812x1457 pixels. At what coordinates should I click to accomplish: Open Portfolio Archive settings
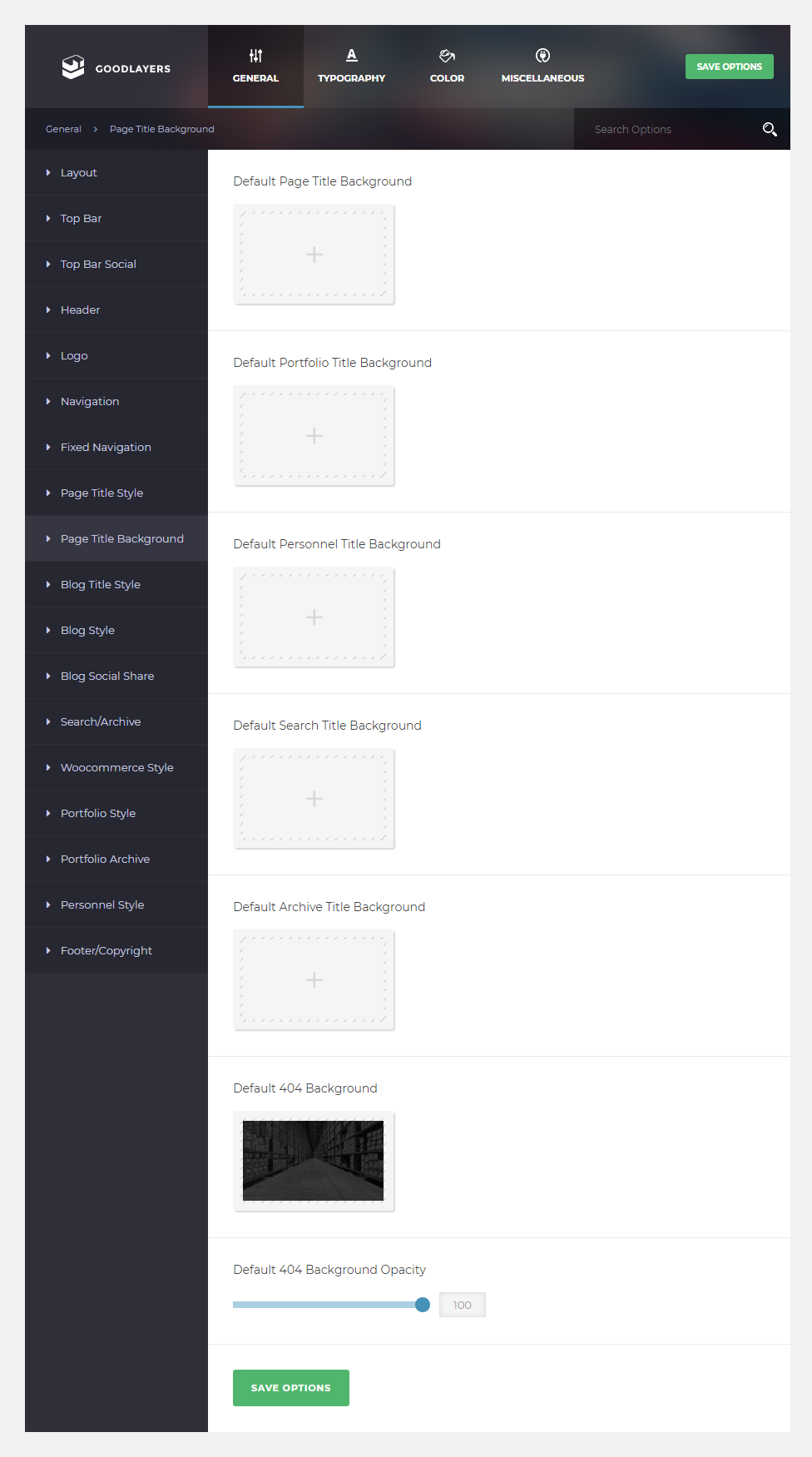coord(116,859)
